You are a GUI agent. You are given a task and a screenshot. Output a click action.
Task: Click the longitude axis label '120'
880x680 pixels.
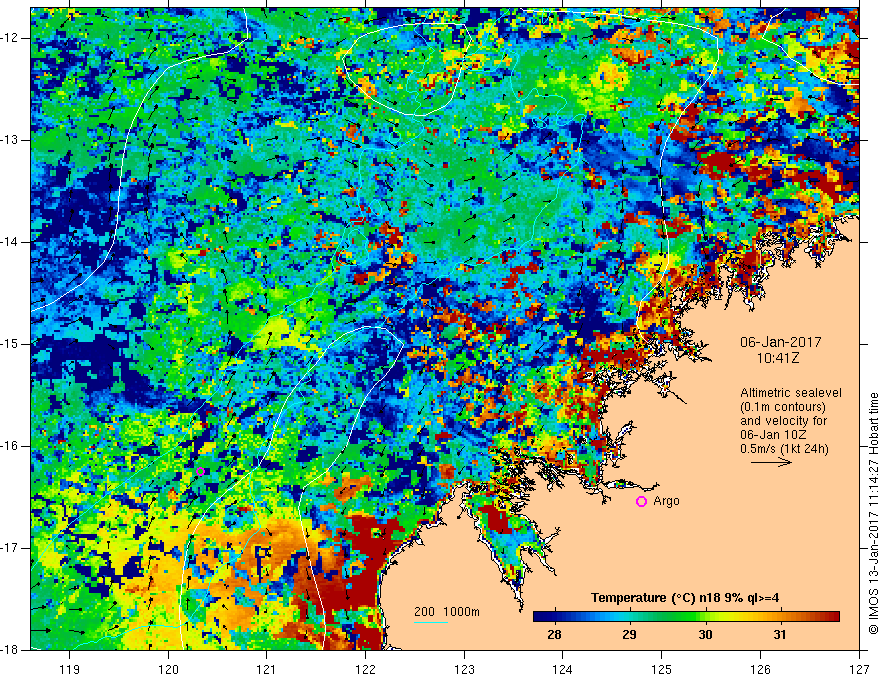click(168, 669)
